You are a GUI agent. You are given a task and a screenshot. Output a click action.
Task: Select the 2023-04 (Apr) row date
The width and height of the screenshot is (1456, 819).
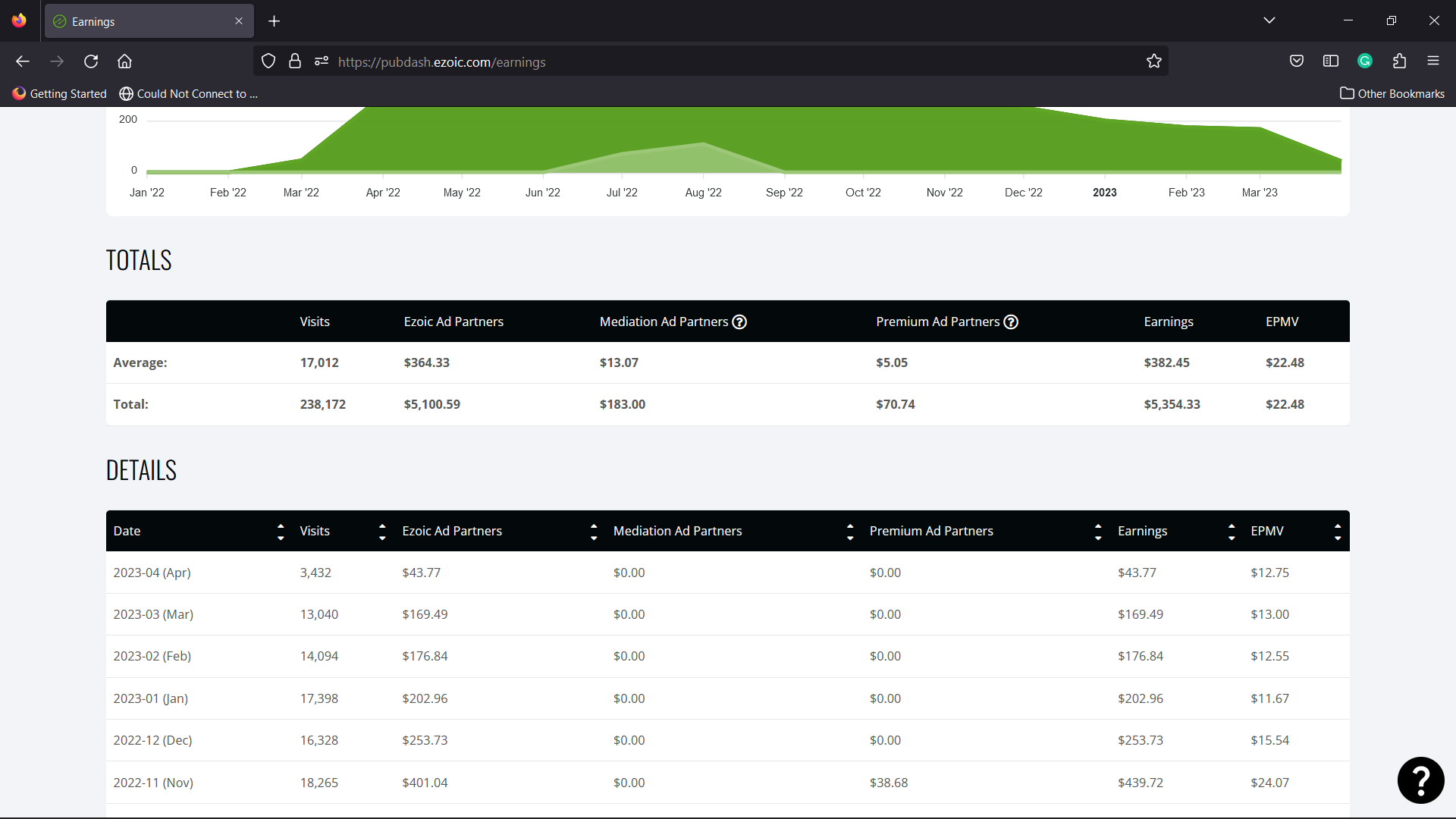pos(152,573)
